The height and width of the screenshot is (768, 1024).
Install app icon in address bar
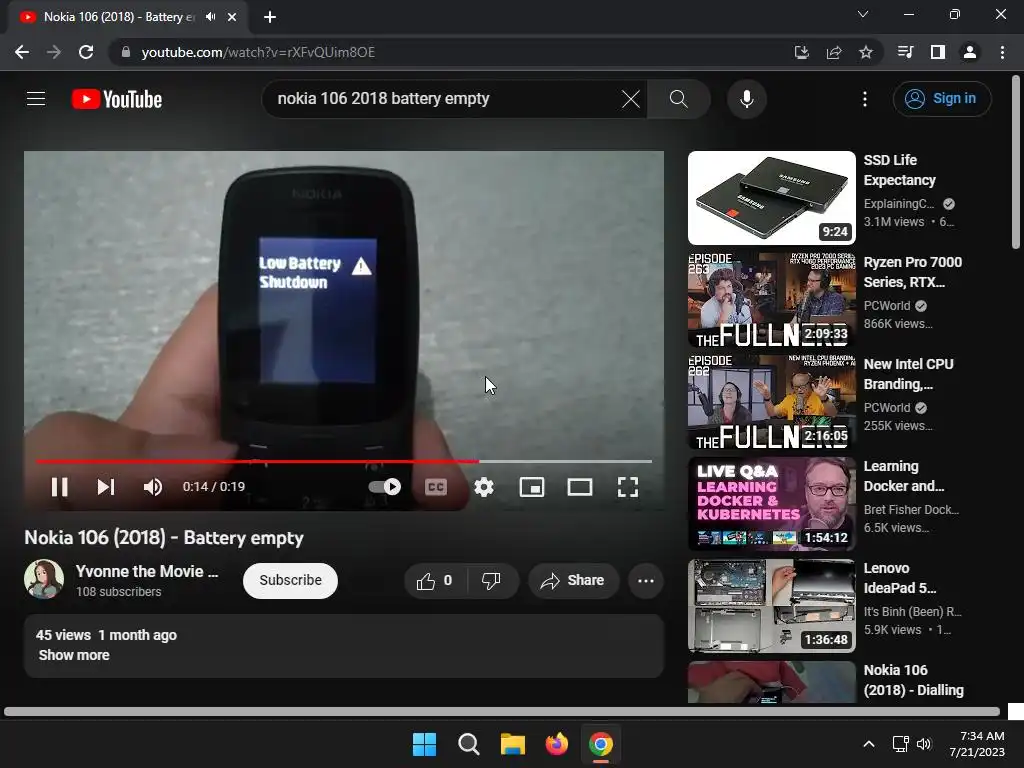[801, 52]
